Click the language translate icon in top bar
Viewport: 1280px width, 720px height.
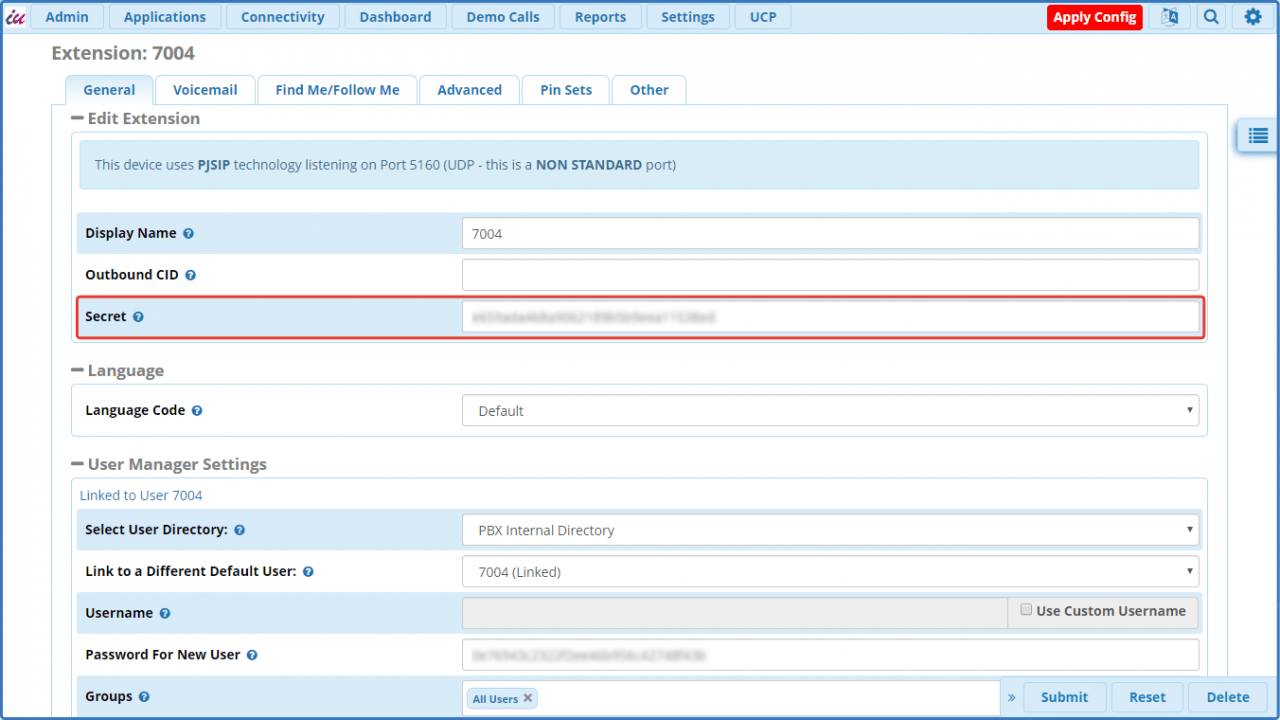[x=1169, y=17]
